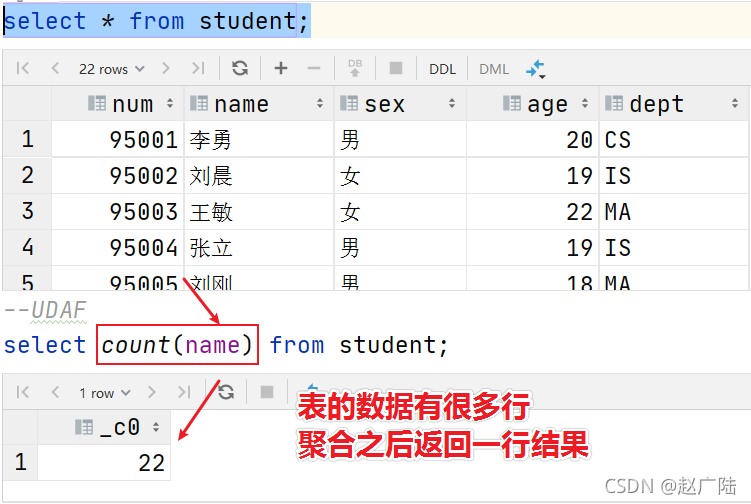Open DML generation button
Image resolution: width=751 pixels, height=504 pixels.
pos(494,69)
